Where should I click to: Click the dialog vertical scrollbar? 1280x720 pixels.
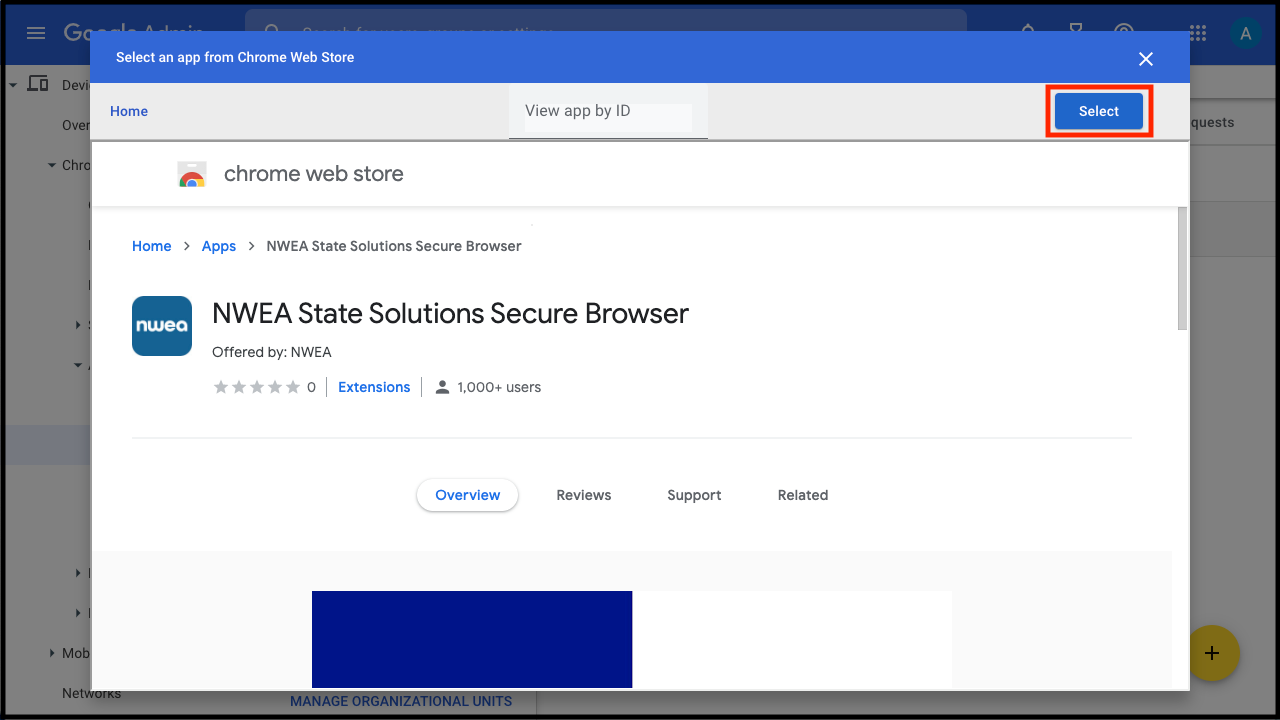(x=1182, y=268)
